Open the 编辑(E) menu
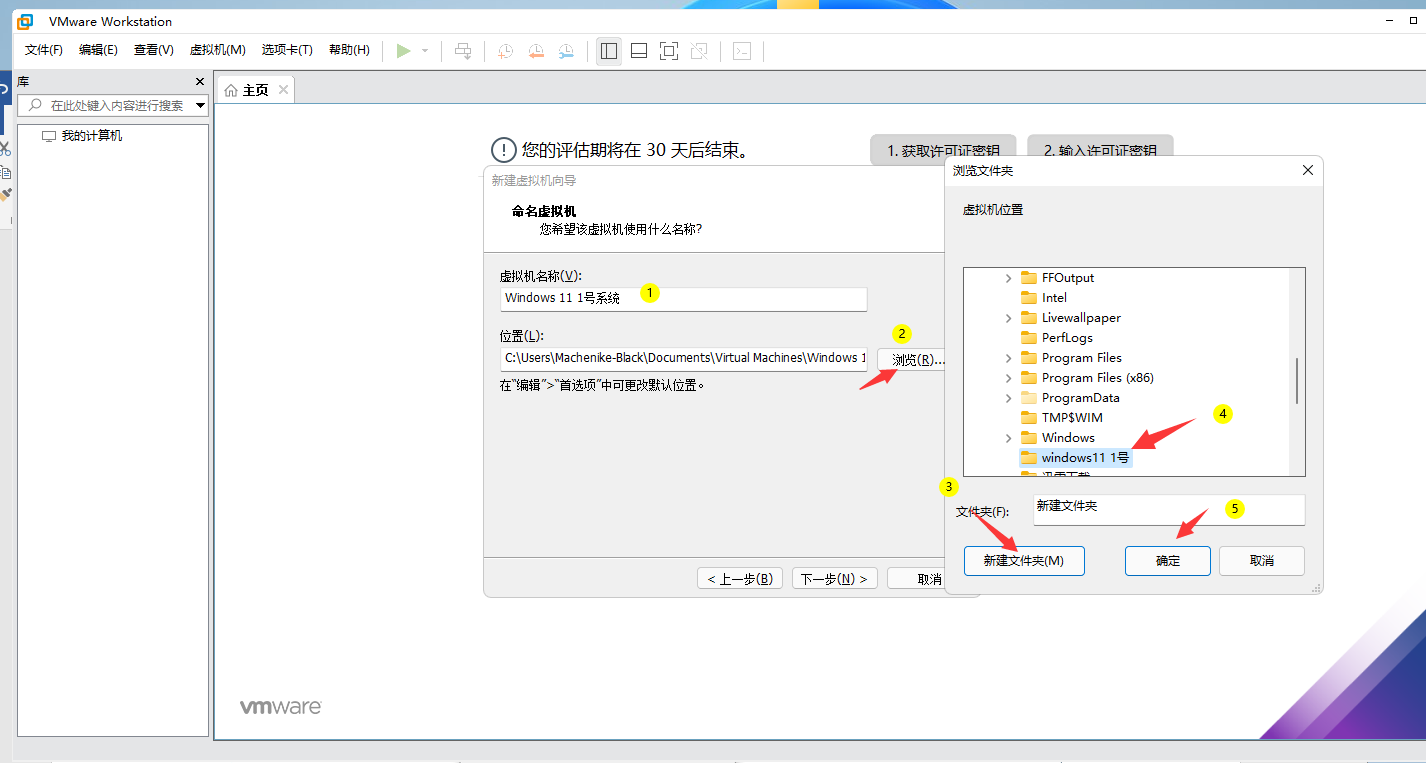The width and height of the screenshot is (1426, 763). (98, 50)
